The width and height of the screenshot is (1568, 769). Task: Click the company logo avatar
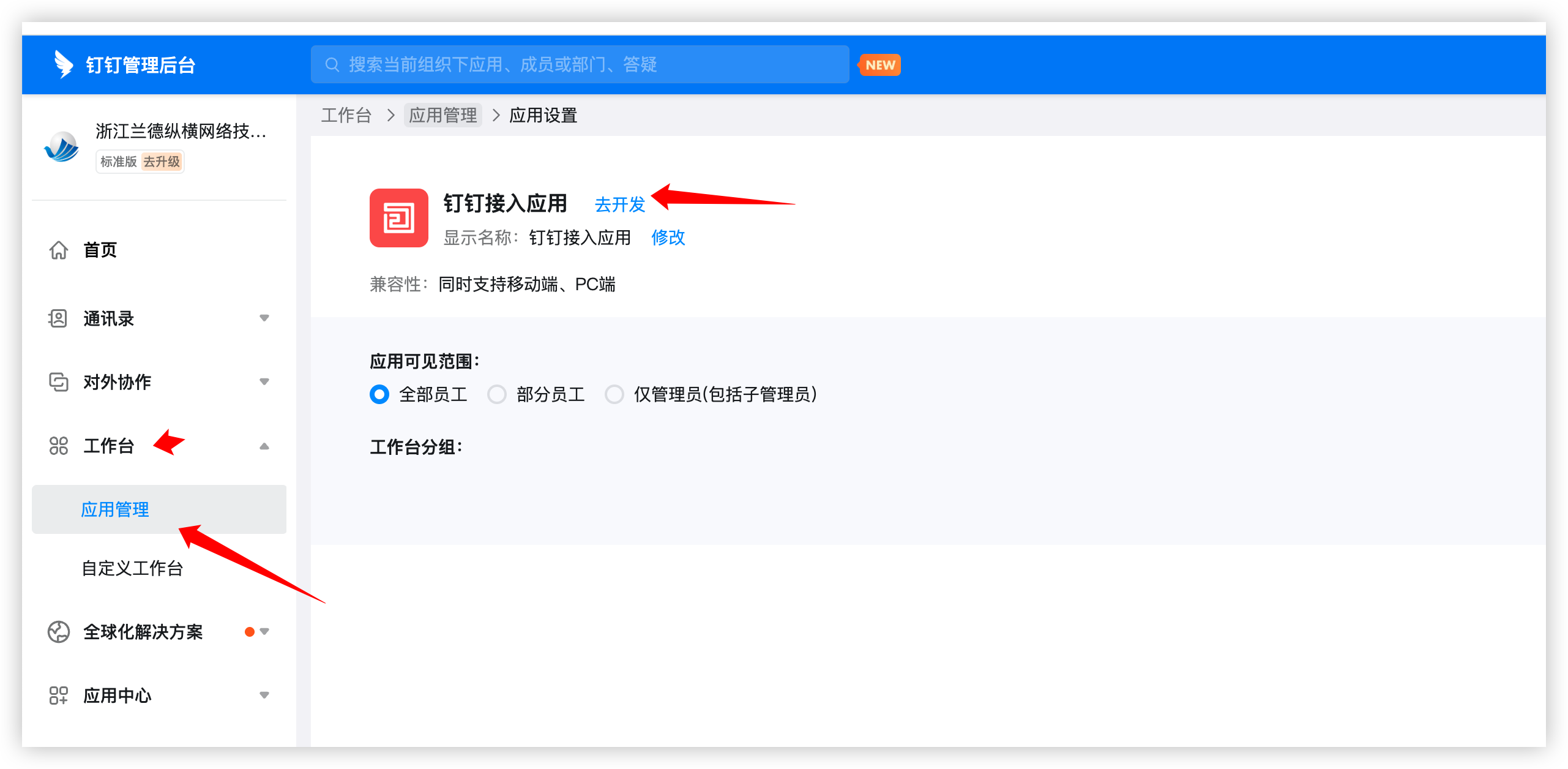click(x=61, y=147)
